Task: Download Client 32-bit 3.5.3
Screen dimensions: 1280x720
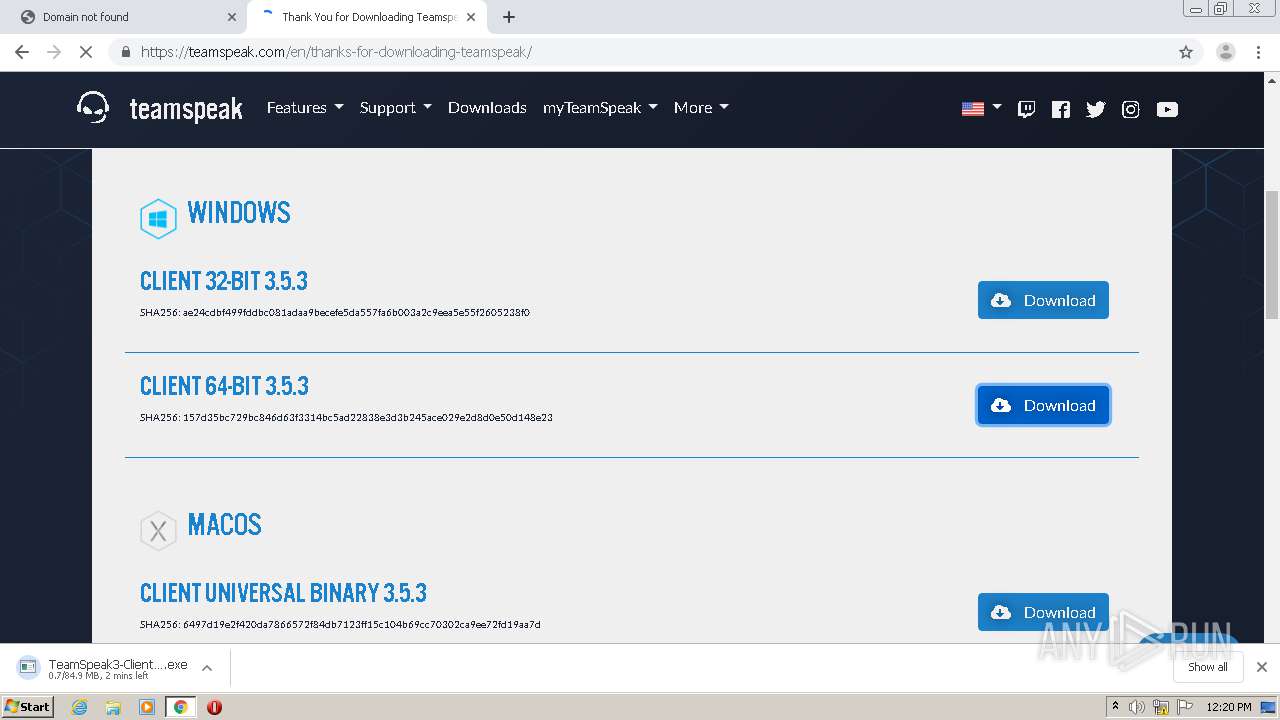Action: click(x=1043, y=300)
